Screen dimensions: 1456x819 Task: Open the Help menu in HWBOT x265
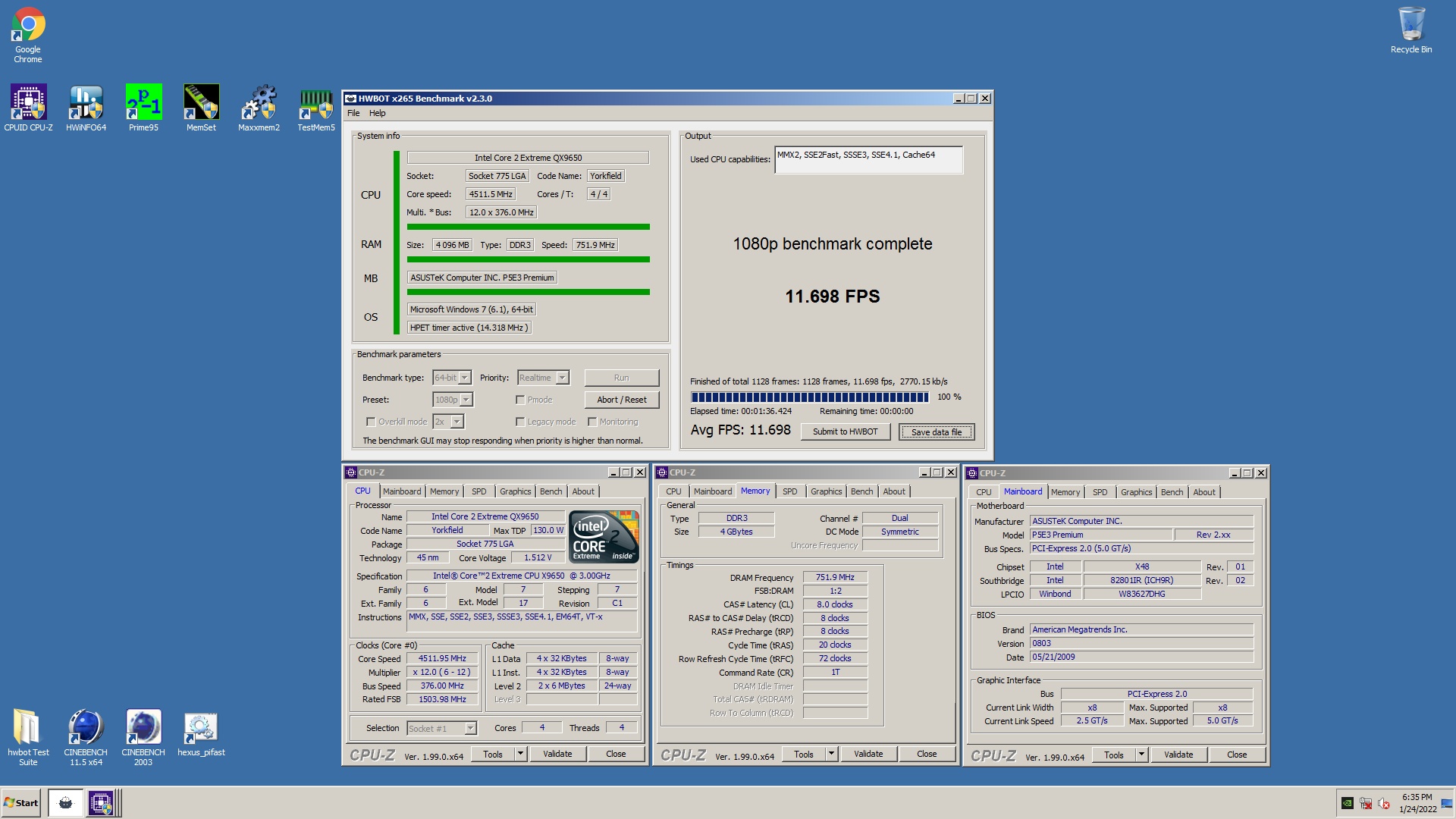[377, 113]
